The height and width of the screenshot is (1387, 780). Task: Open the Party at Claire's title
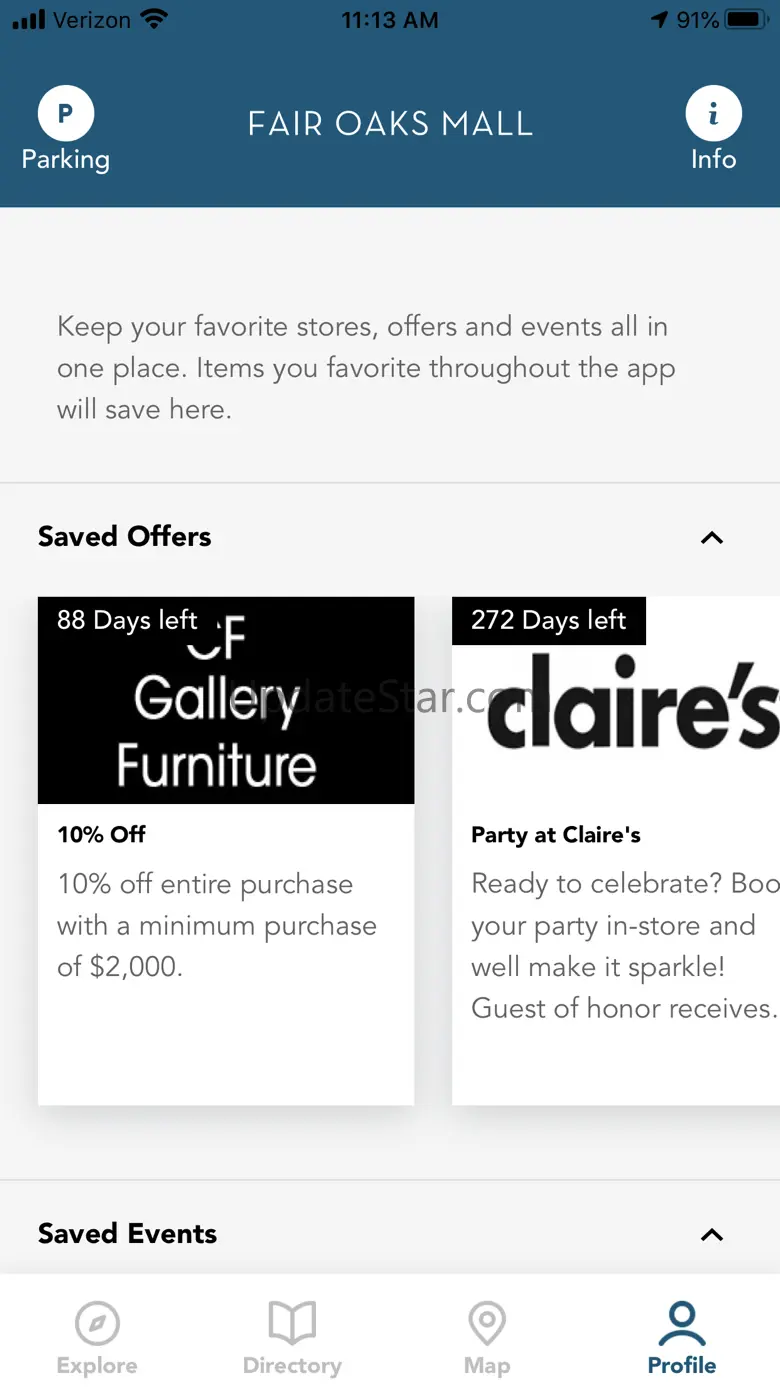pyautogui.click(x=556, y=835)
